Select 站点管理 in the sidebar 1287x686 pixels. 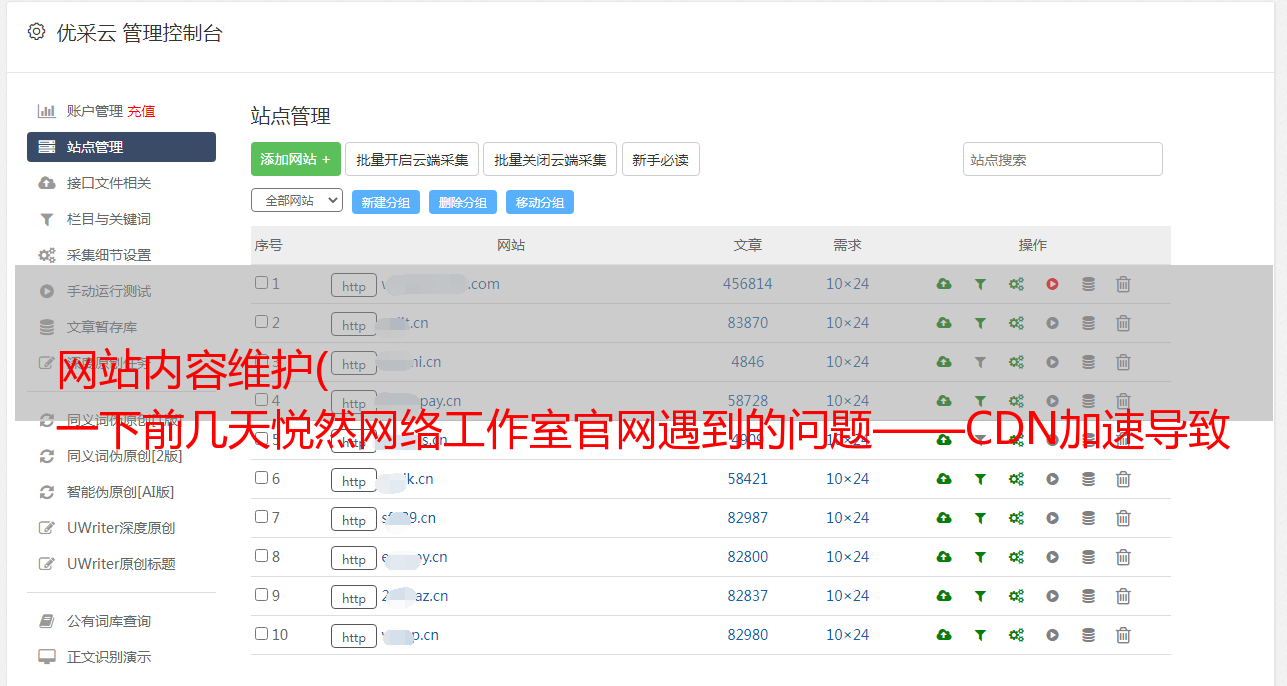point(121,147)
